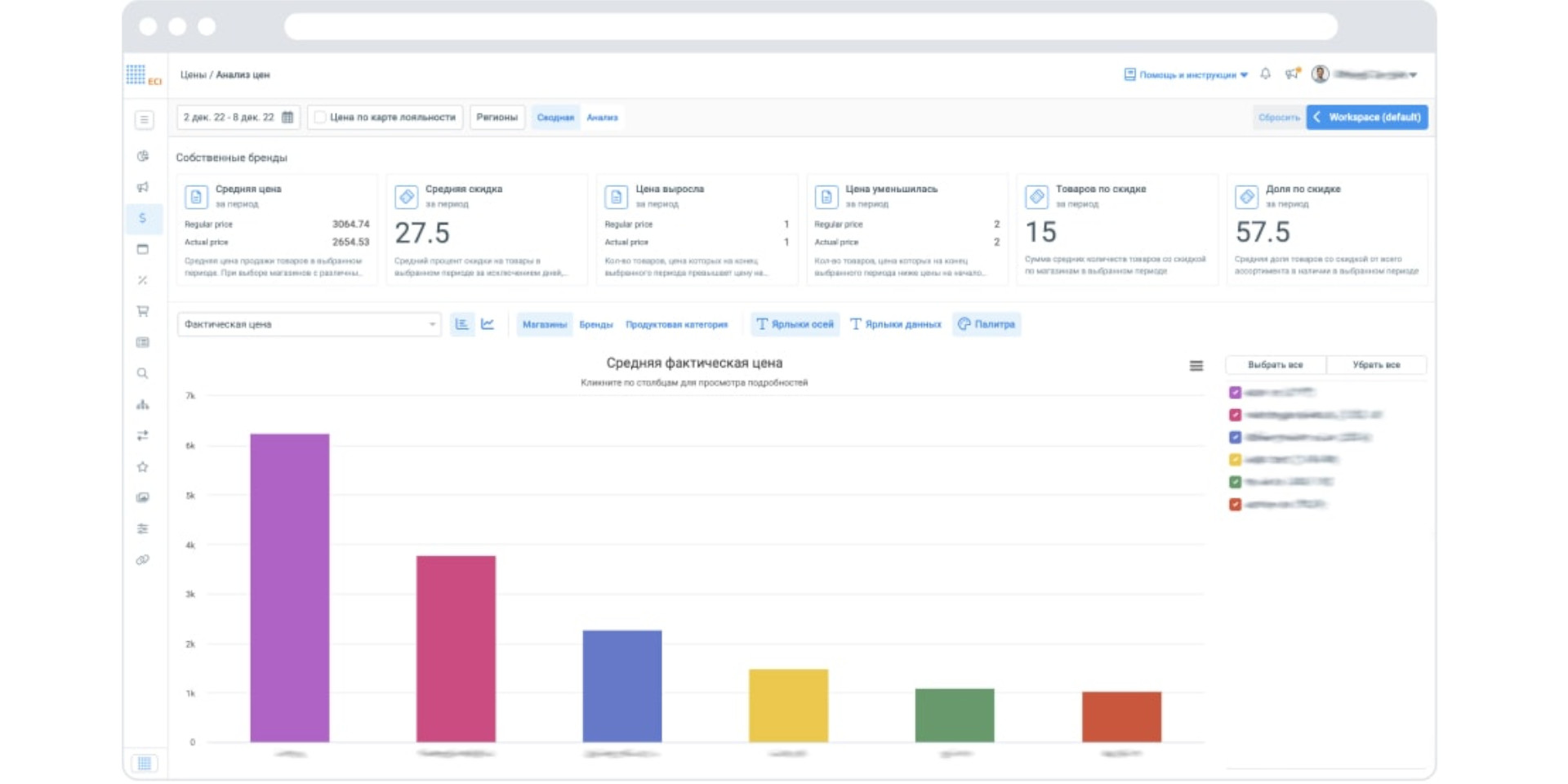Click the notification bell icon
The height and width of the screenshot is (784, 1568).
tap(1265, 74)
